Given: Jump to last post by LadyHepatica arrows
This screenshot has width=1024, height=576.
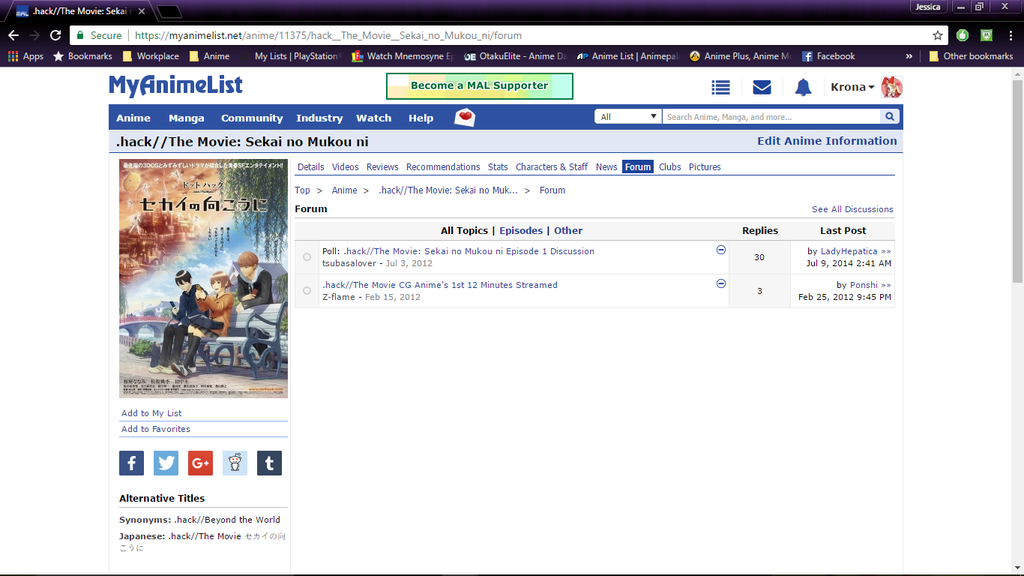Looking at the screenshot, I should click(x=886, y=251).
